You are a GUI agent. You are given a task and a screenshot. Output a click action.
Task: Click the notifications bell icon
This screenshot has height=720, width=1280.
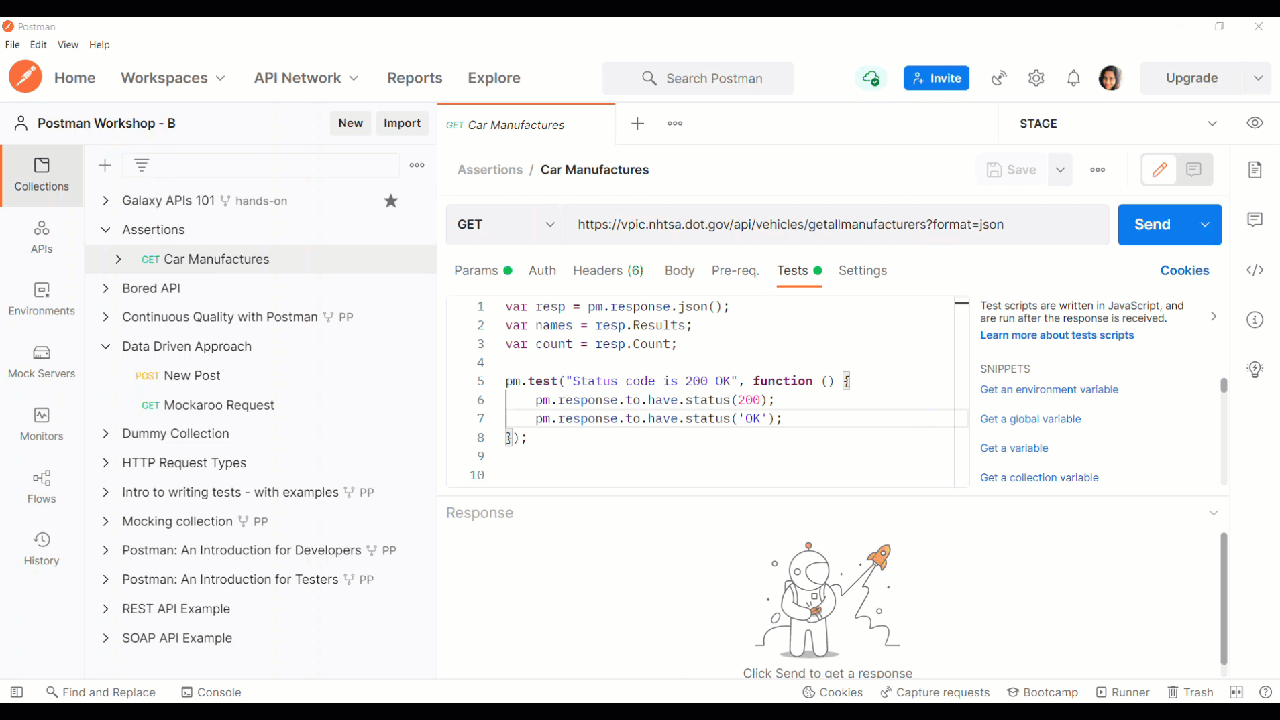pyautogui.click(x=1073, y=78)
